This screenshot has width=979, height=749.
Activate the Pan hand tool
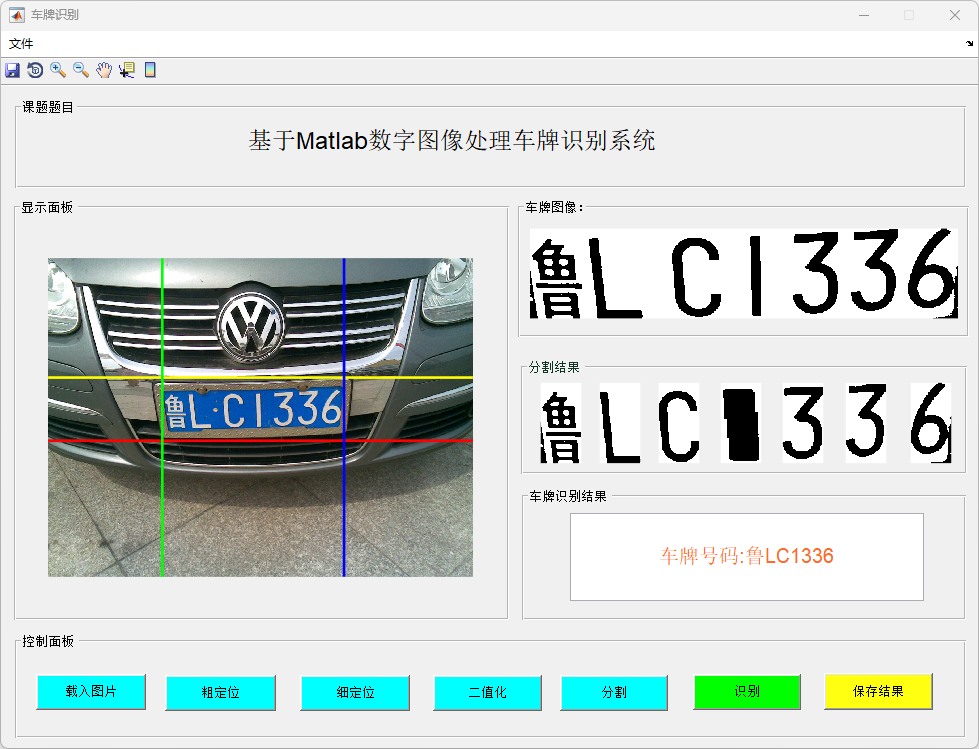(x=104, y=70)
